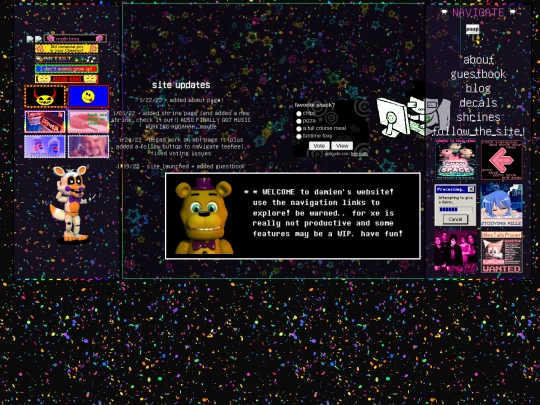The width and height of the screenshot is (540, 405).
Task: Click the 'site updates' heading
Action: (x=181, y=85)
